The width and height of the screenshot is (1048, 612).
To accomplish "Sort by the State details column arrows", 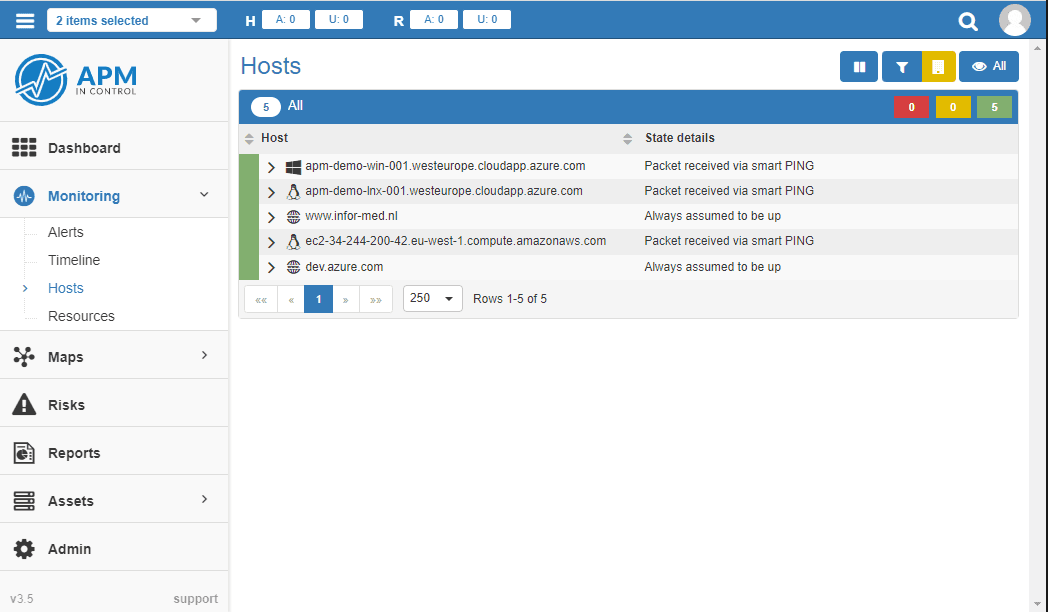I will click(627, 138).
